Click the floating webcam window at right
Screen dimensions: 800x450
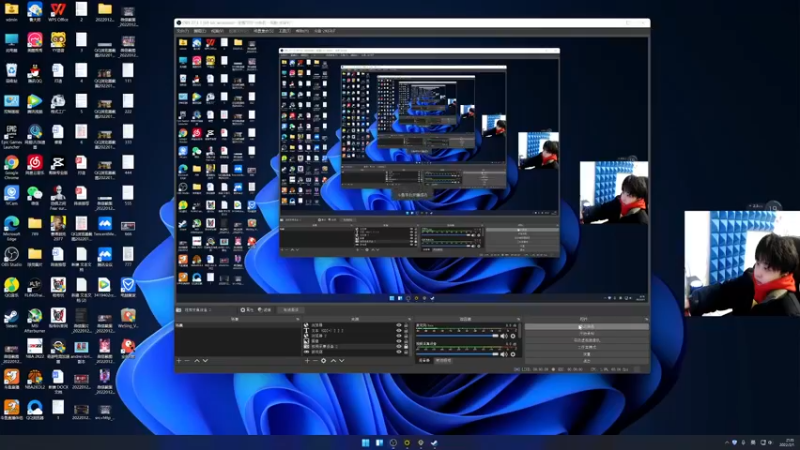pos(742,263)
